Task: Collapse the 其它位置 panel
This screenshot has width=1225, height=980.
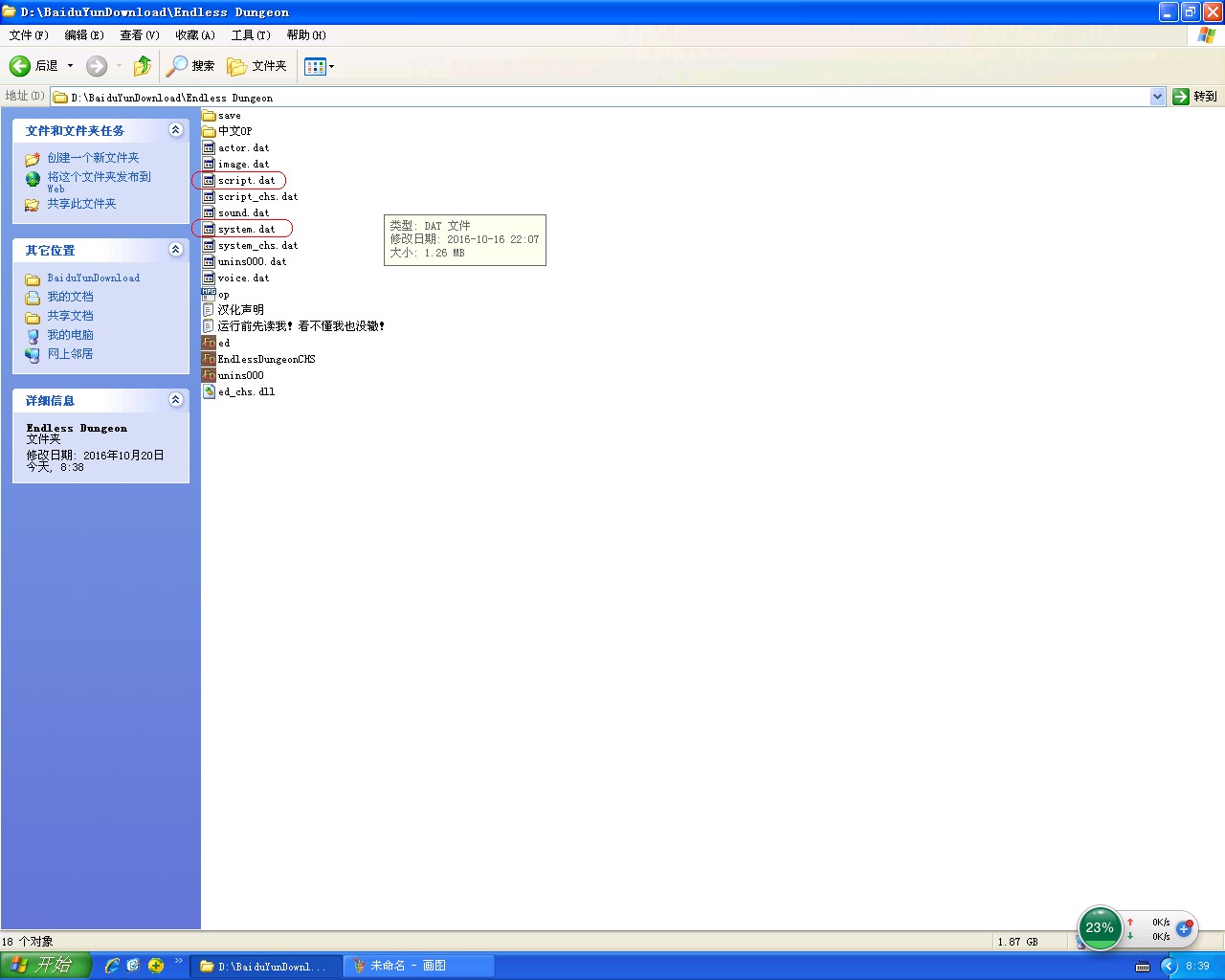Action: (x=175, y=250)
